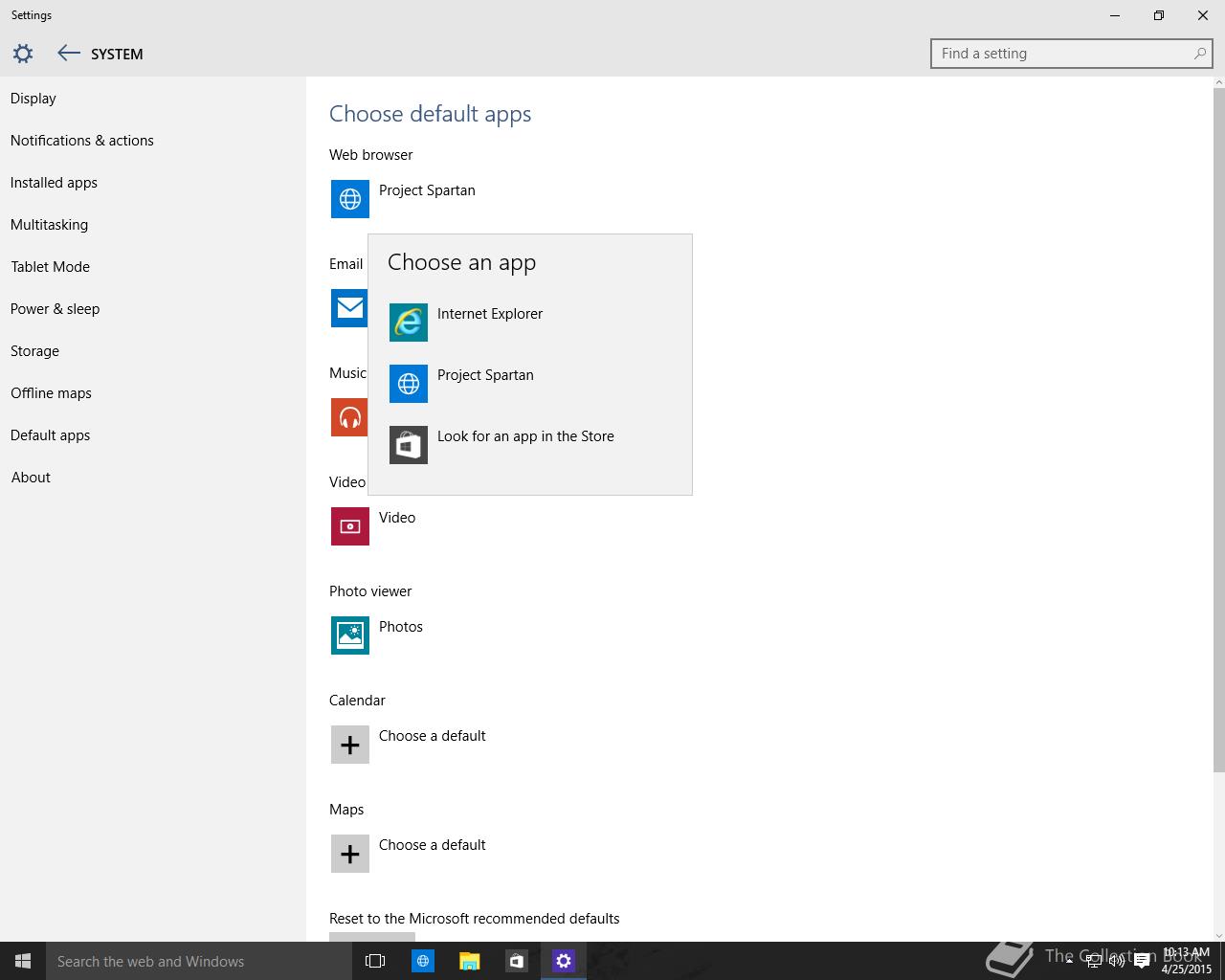The width and height of the screenshot is (1225, 980).
Task: Click the Music headphones app icon
Action: (x=349, y=417)
